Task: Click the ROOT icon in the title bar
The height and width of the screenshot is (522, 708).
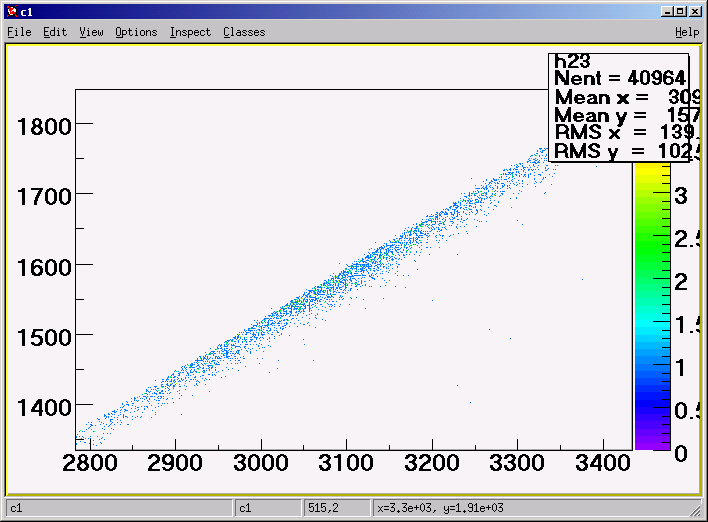Action: click(12, 12)
